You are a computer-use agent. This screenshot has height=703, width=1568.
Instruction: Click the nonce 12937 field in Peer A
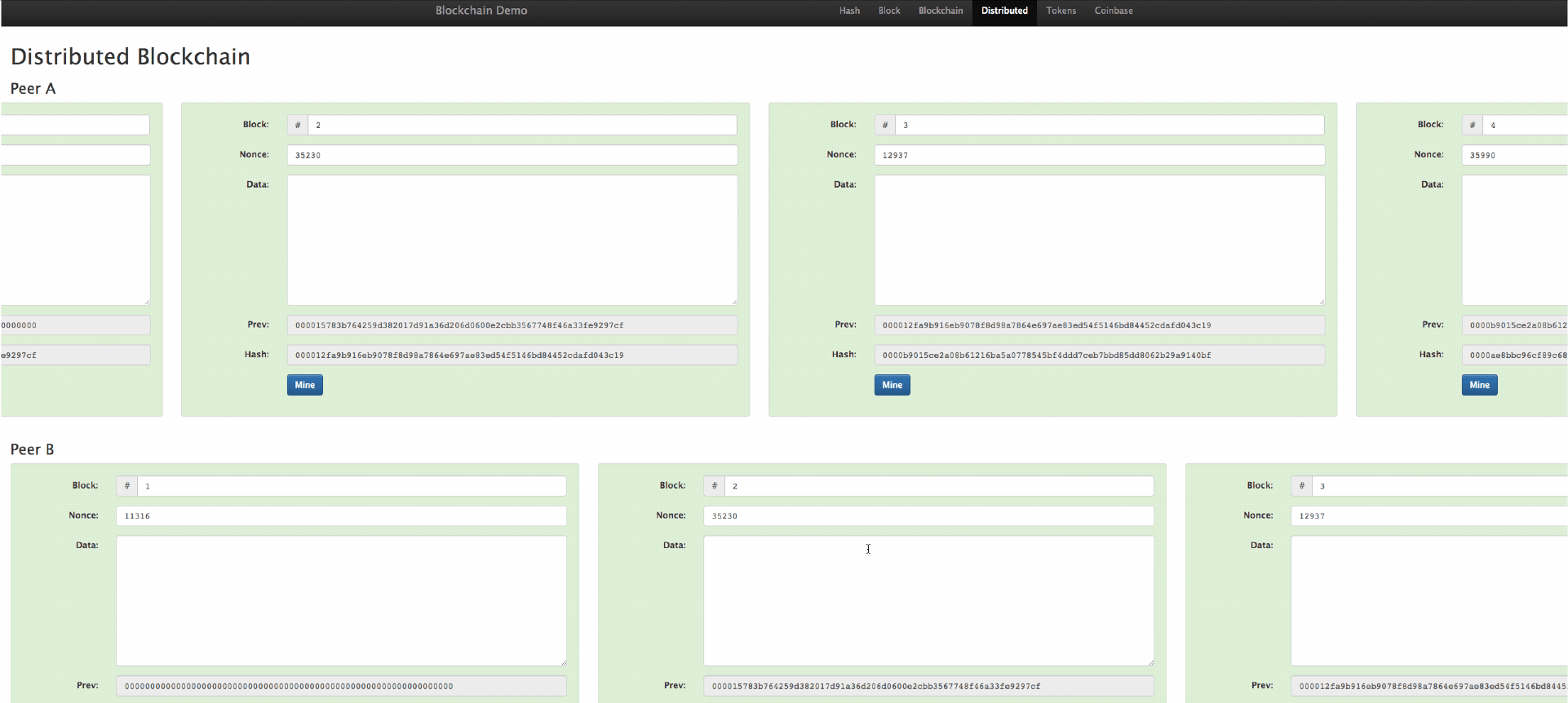coord(1100,155)
